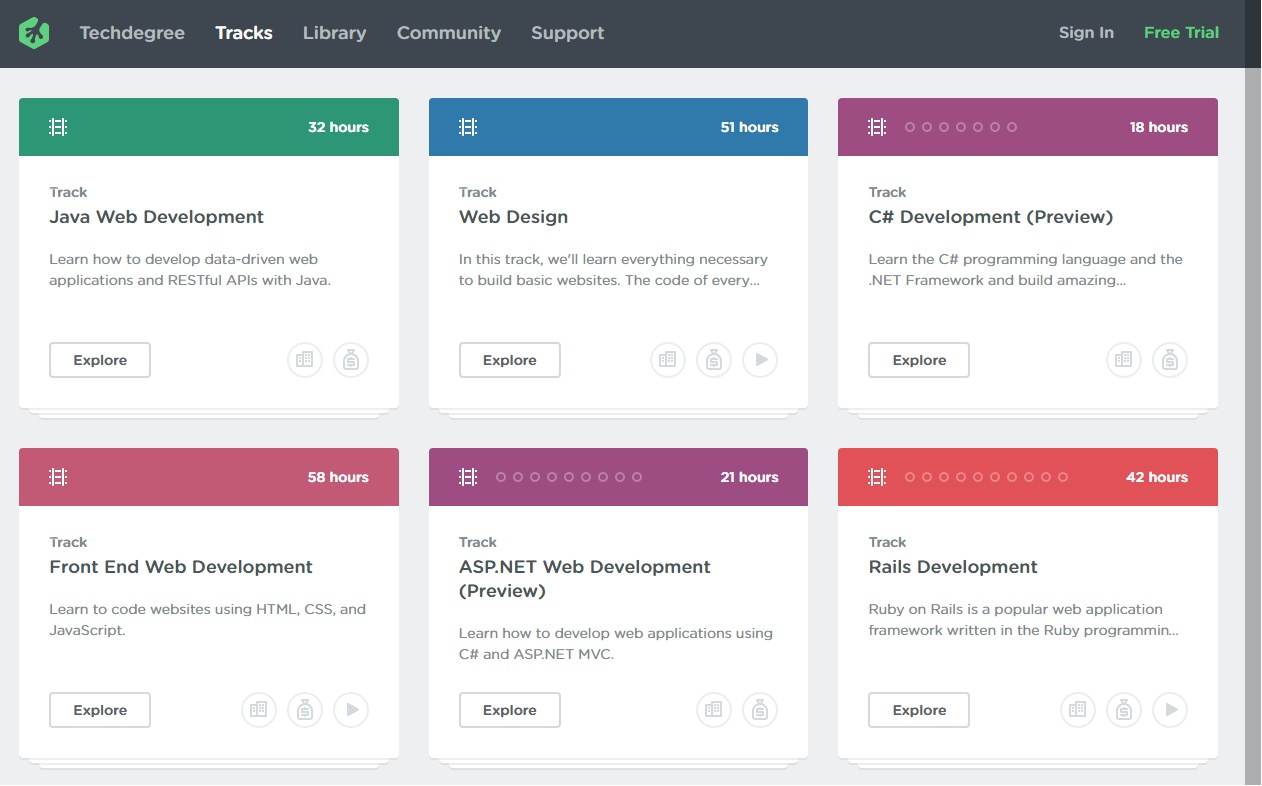This screenshot has width=1262, height=786.
Task: Click the Java Web Development title
Action: pos(157,217)
